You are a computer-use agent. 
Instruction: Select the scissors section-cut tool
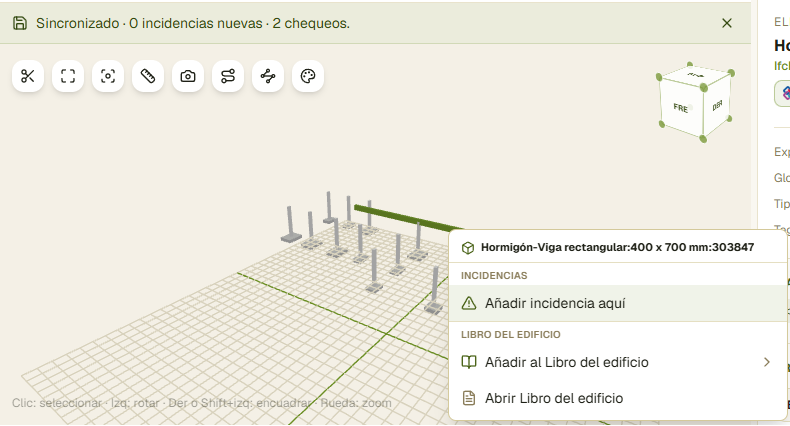click(28, 76)
